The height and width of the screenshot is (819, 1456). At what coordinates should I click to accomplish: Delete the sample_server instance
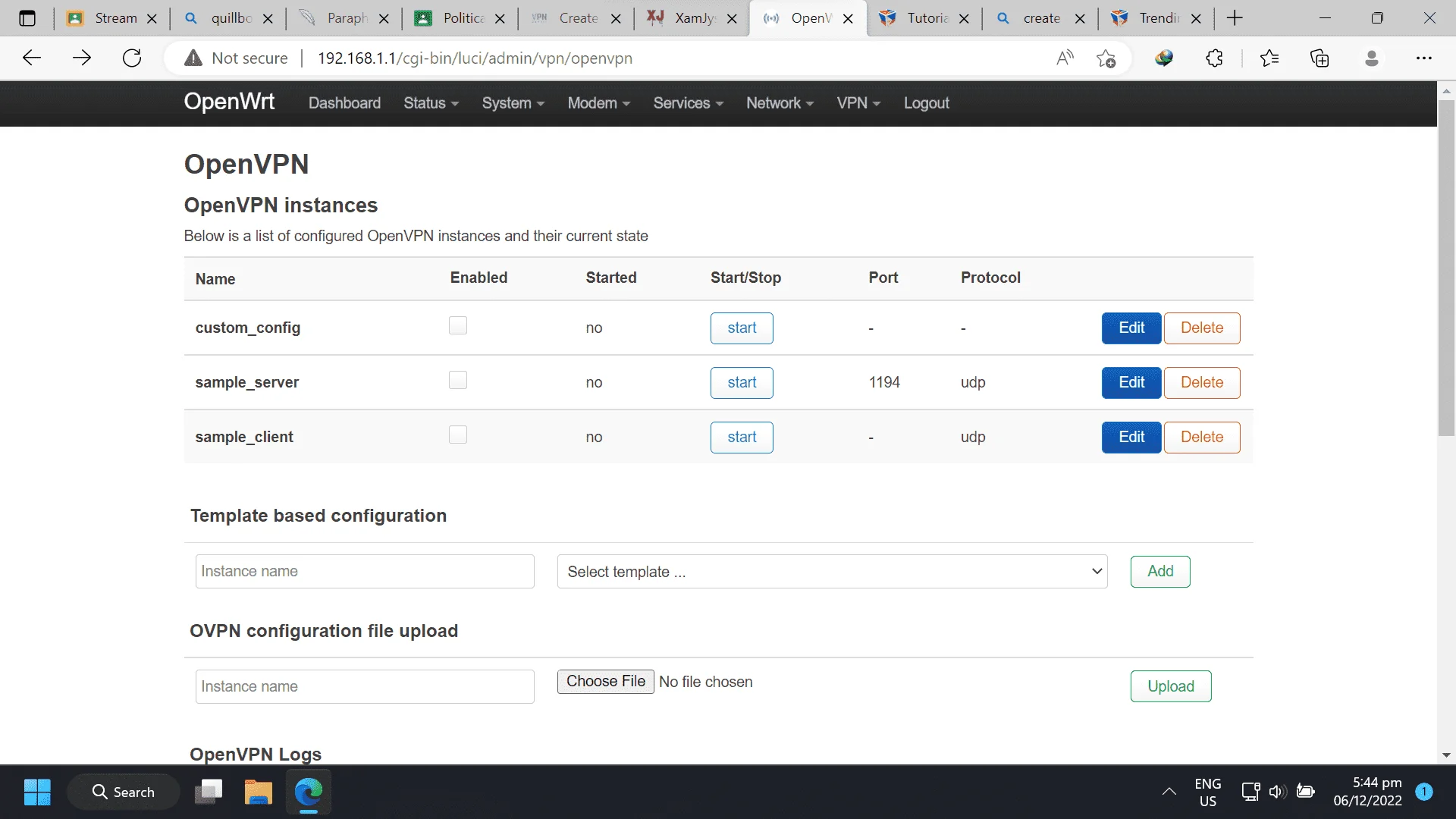[1202, 383]
